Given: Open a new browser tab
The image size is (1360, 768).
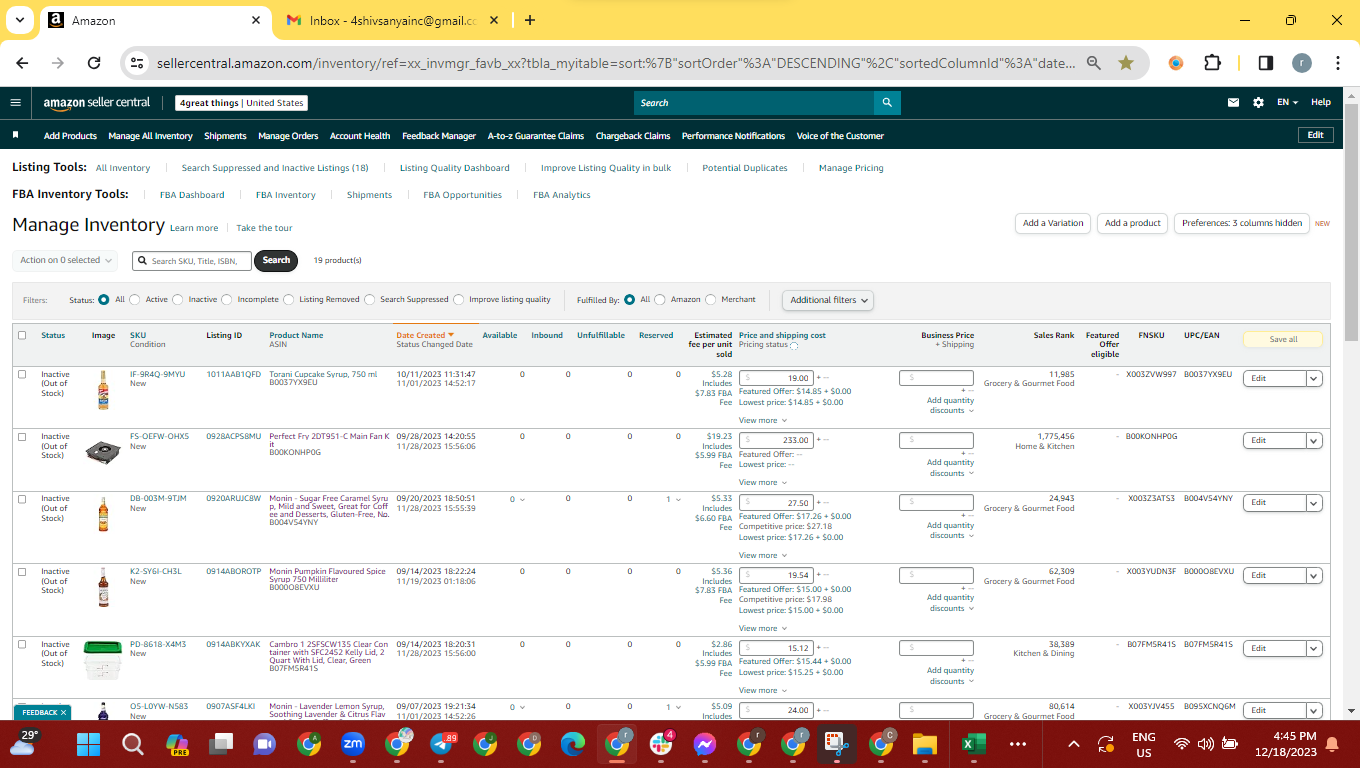Looking at the screenshot, I should point(530,20).
